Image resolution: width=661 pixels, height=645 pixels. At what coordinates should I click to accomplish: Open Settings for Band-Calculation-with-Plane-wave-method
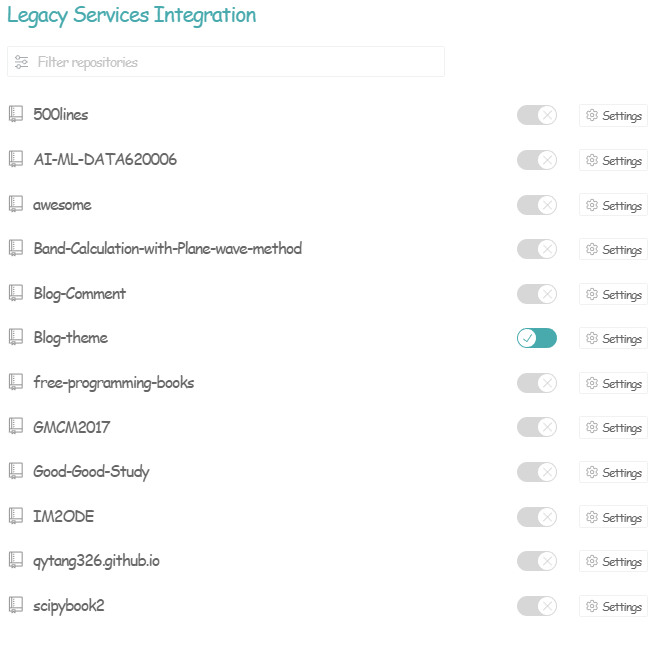(613, 249)
